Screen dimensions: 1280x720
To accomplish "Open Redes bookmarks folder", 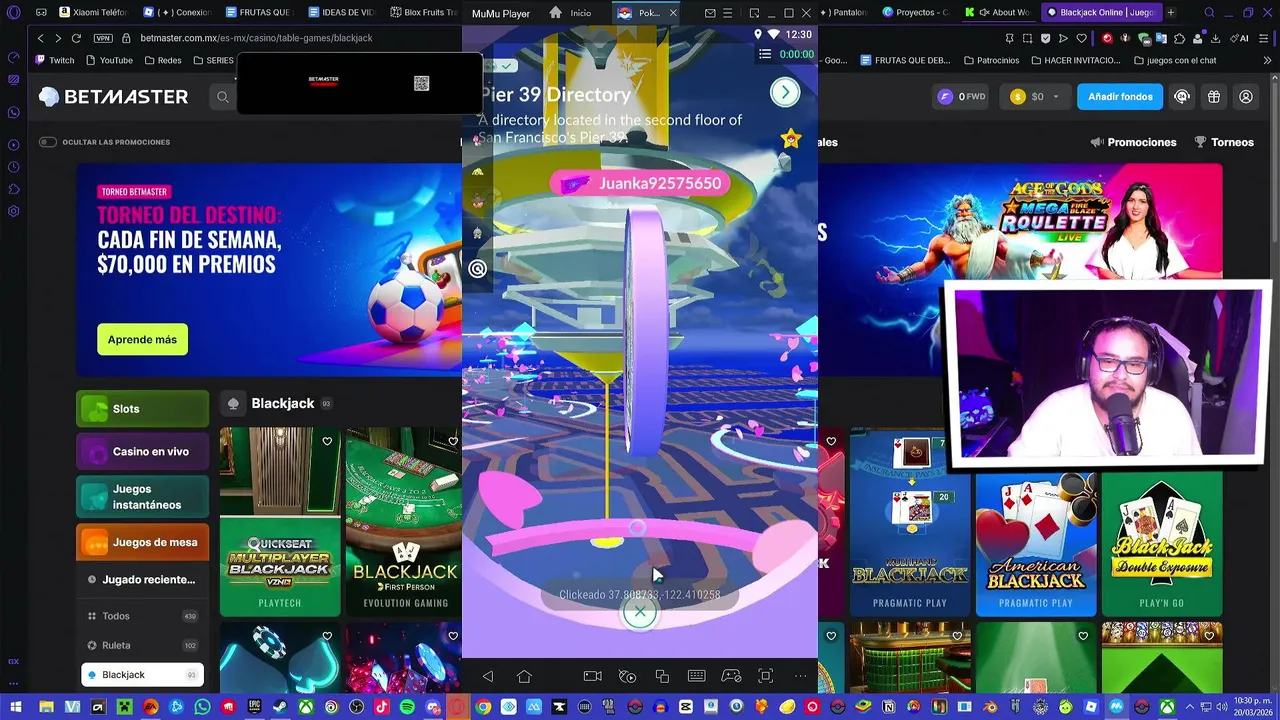I will coord(163,60).
